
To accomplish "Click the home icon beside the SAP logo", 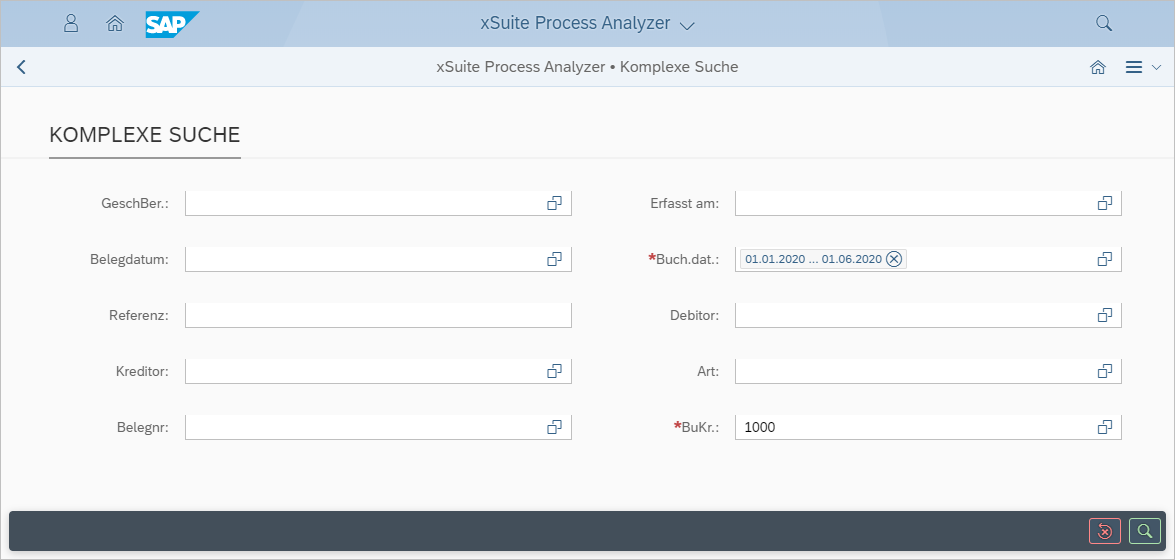I will click(x=115, y=23).
